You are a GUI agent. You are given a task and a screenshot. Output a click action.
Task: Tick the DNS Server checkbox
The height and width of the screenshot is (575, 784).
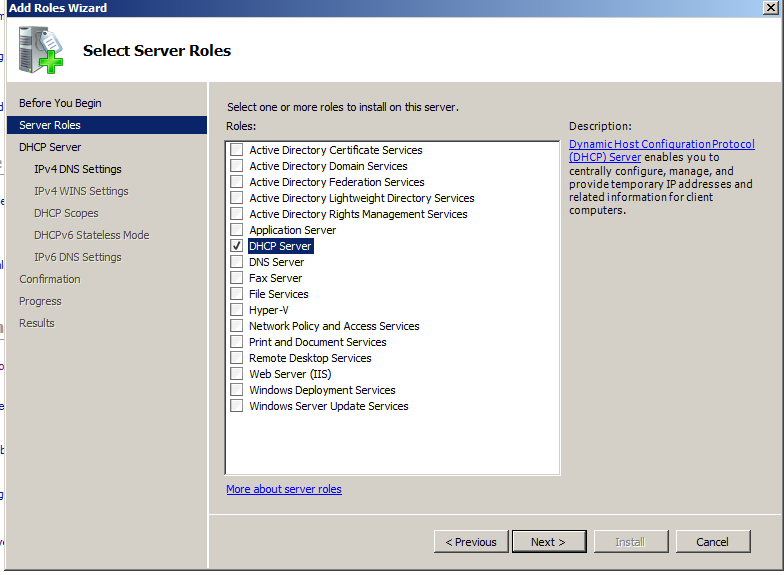coord(236,262)
